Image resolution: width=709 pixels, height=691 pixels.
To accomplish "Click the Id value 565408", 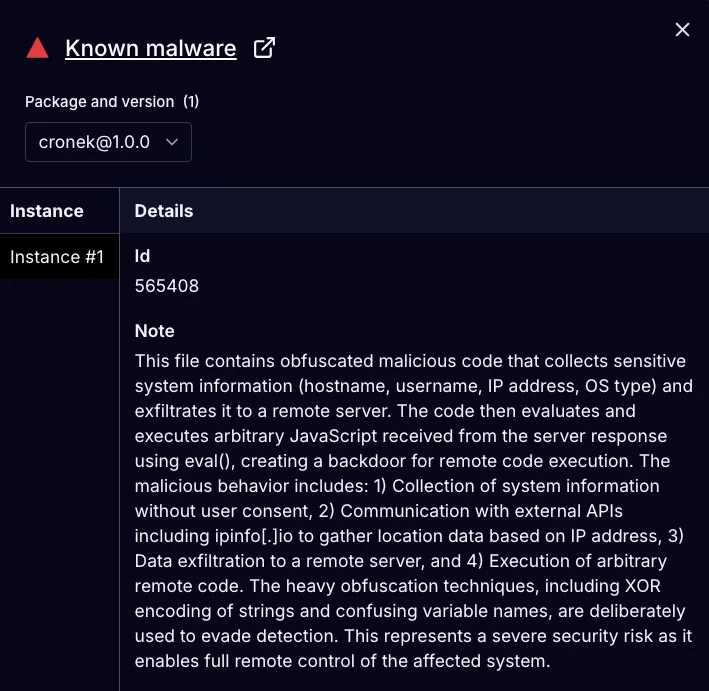I will click(167, 286).
